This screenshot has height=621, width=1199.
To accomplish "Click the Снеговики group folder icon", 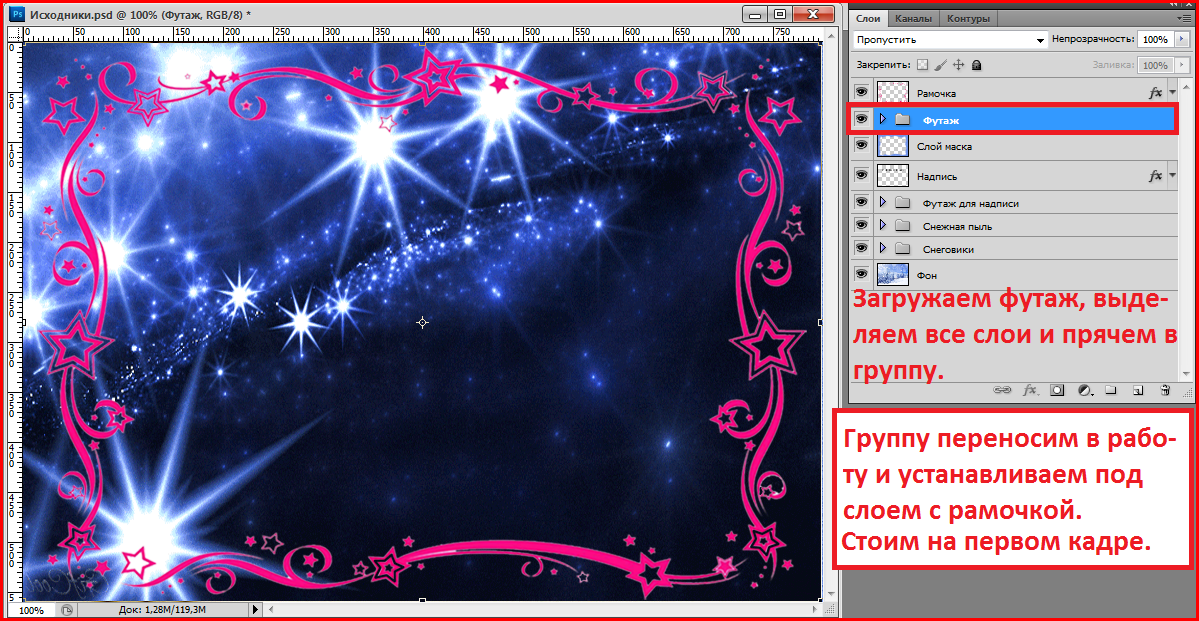I will pyautogui.click(x=902, y=249).
